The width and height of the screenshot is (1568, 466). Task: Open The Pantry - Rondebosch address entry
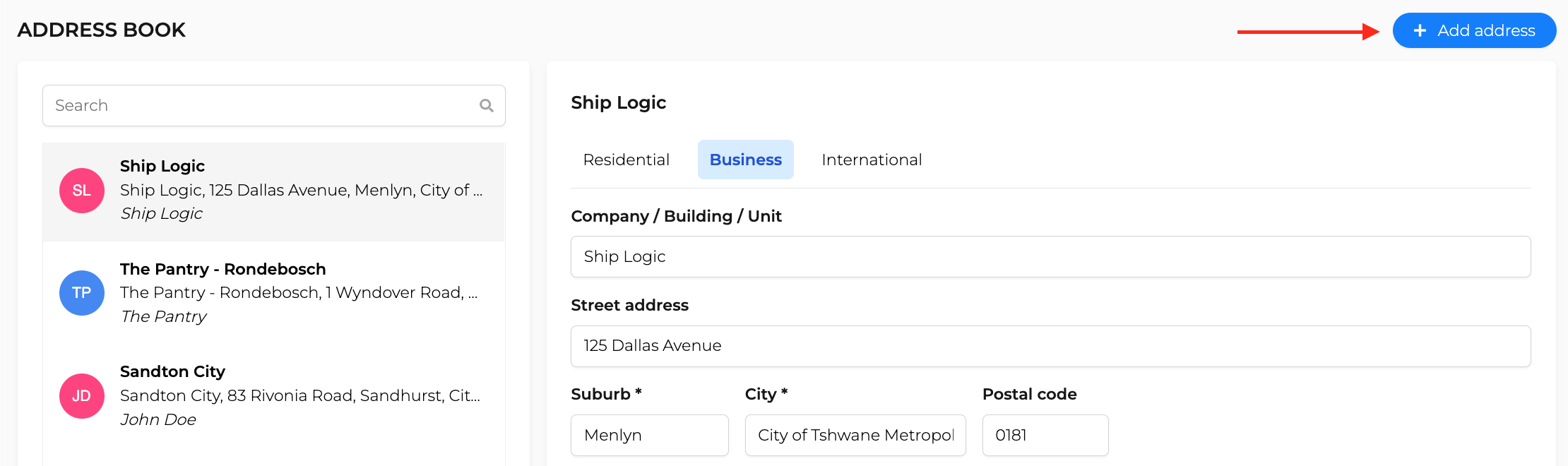(274, 293)
